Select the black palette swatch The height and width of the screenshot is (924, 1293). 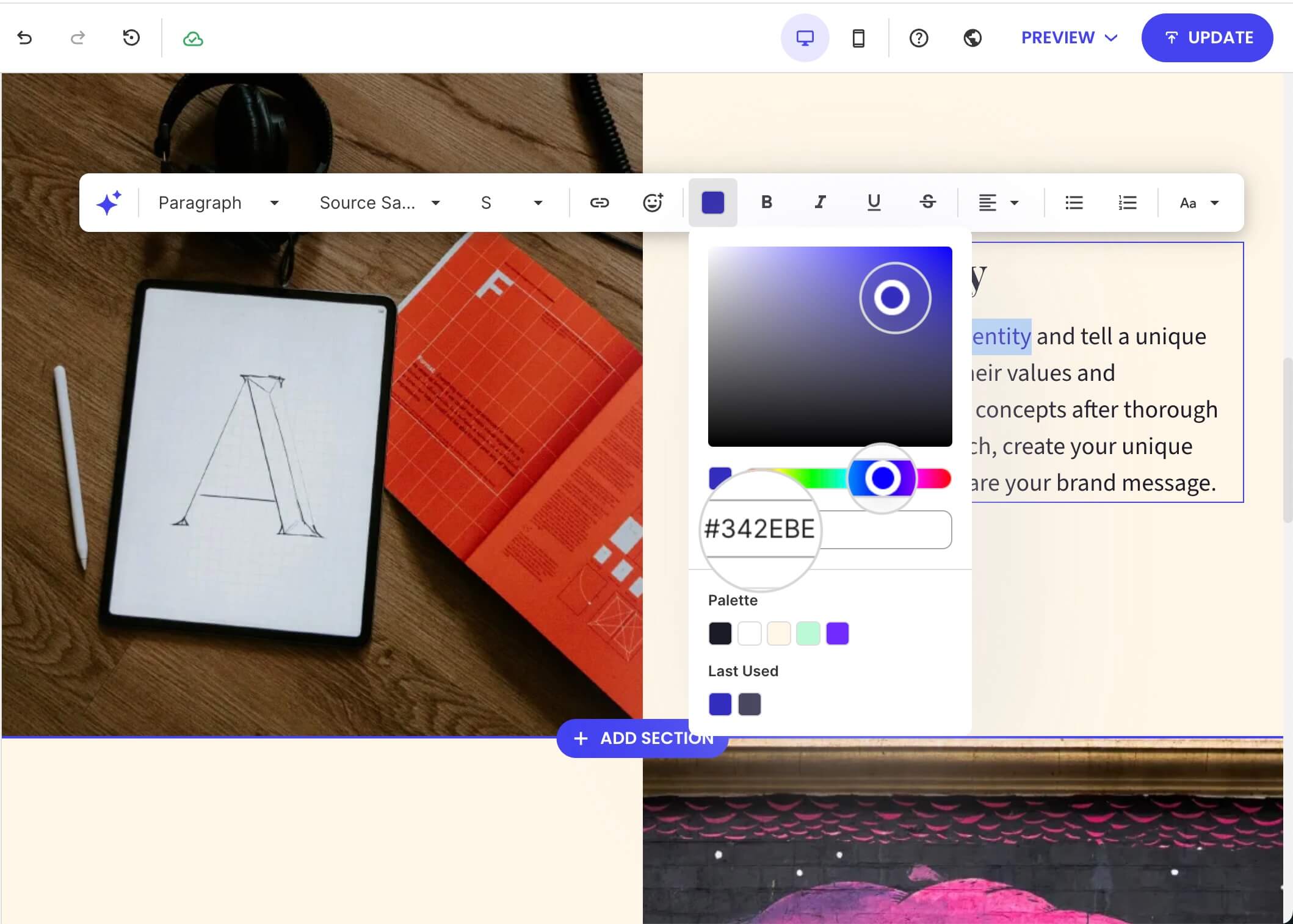point(720,633)
